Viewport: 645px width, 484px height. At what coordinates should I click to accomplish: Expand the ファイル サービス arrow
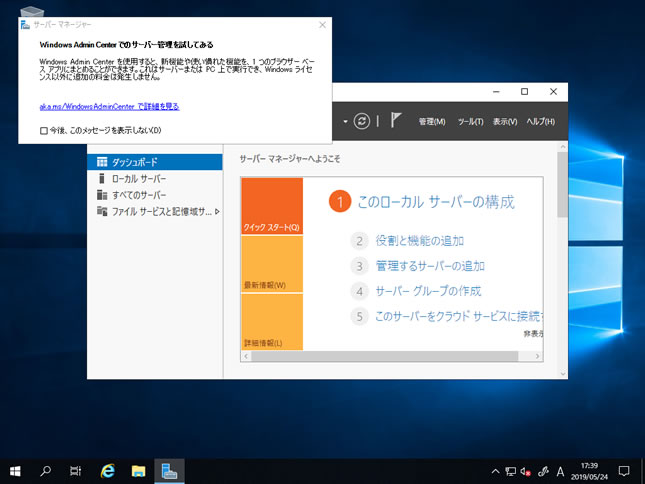click(217, 211)
